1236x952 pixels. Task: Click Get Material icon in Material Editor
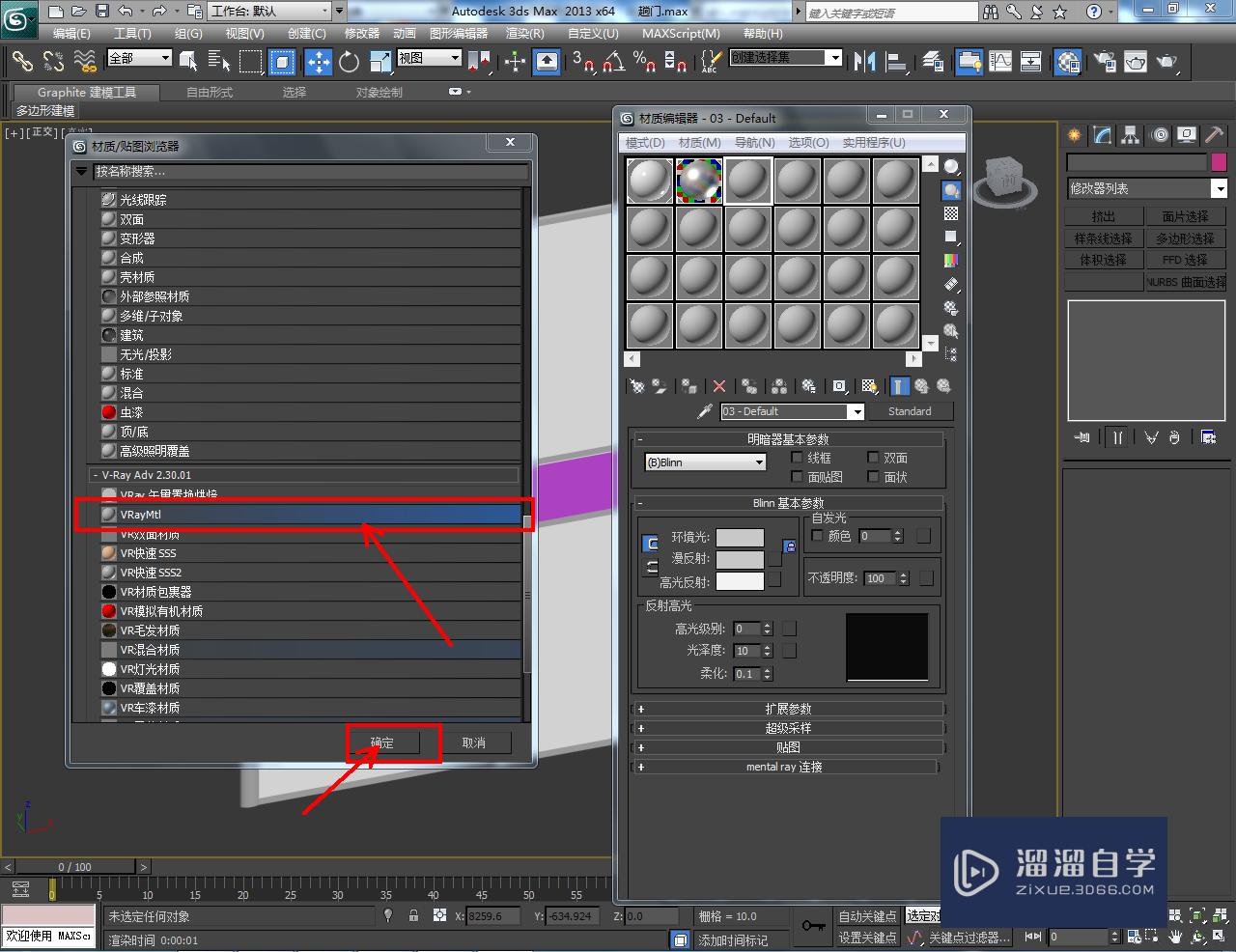click(x=637, y=386)
